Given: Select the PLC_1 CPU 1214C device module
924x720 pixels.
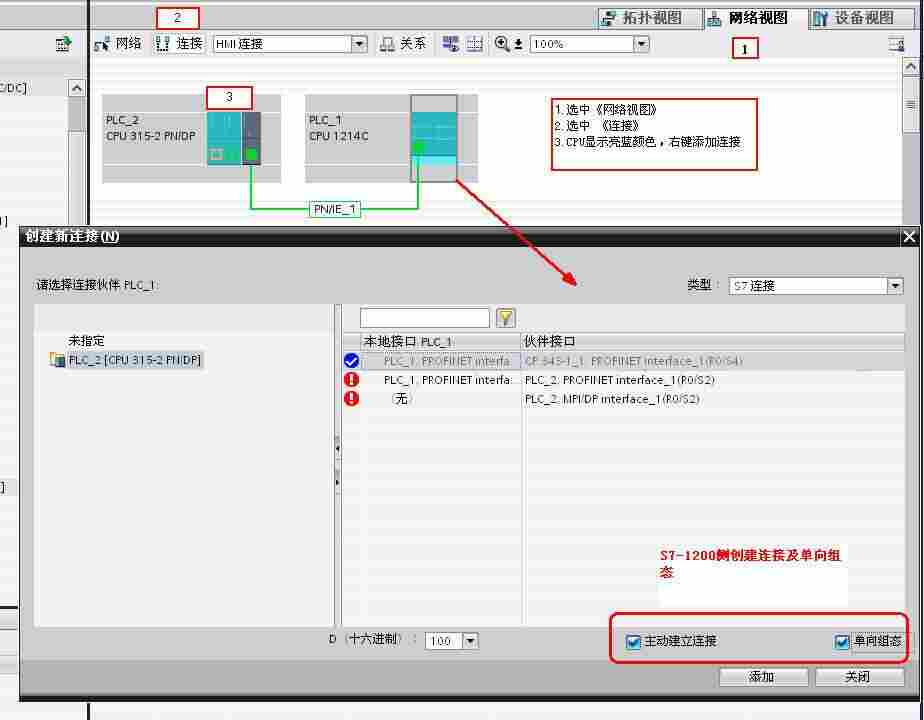Looking at the screenshot, I should (x=433, y=138).
